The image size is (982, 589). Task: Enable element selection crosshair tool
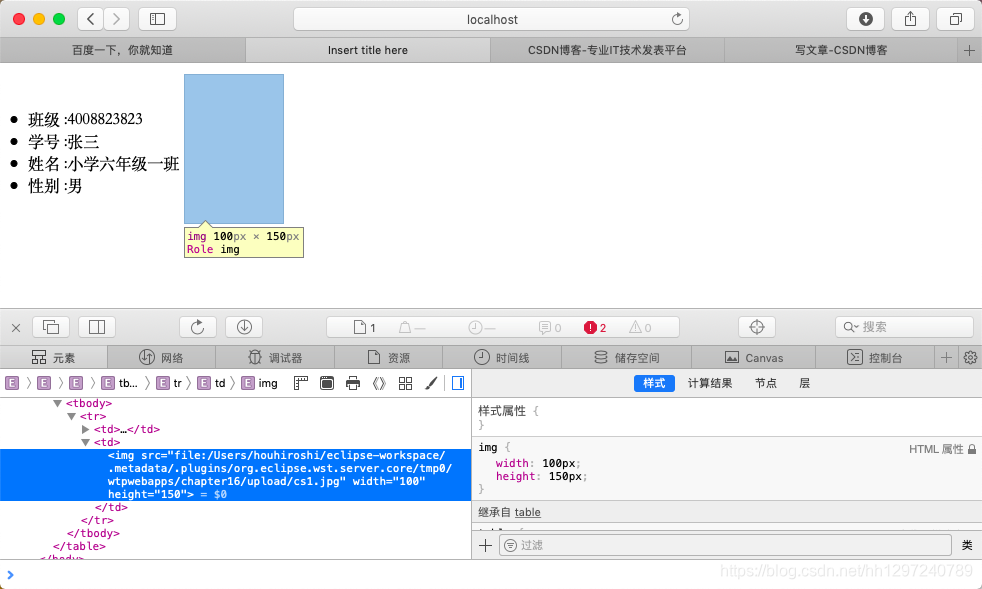pos(757,327)
